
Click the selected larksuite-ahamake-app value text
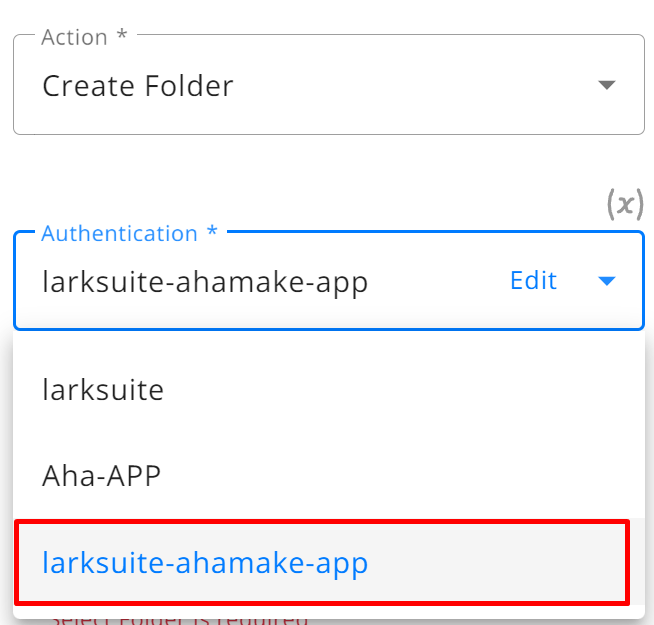pos(205,282)
